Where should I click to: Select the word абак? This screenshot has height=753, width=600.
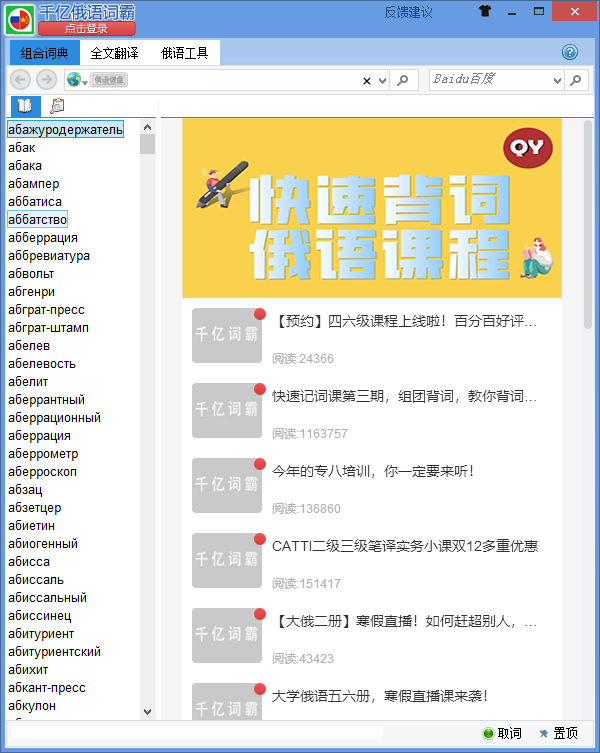click(x=22, y=147)
